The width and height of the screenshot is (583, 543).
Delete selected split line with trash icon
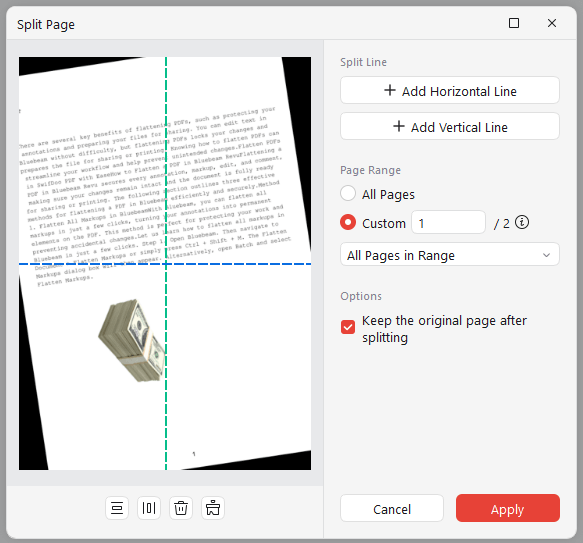(x=181, y=508)
